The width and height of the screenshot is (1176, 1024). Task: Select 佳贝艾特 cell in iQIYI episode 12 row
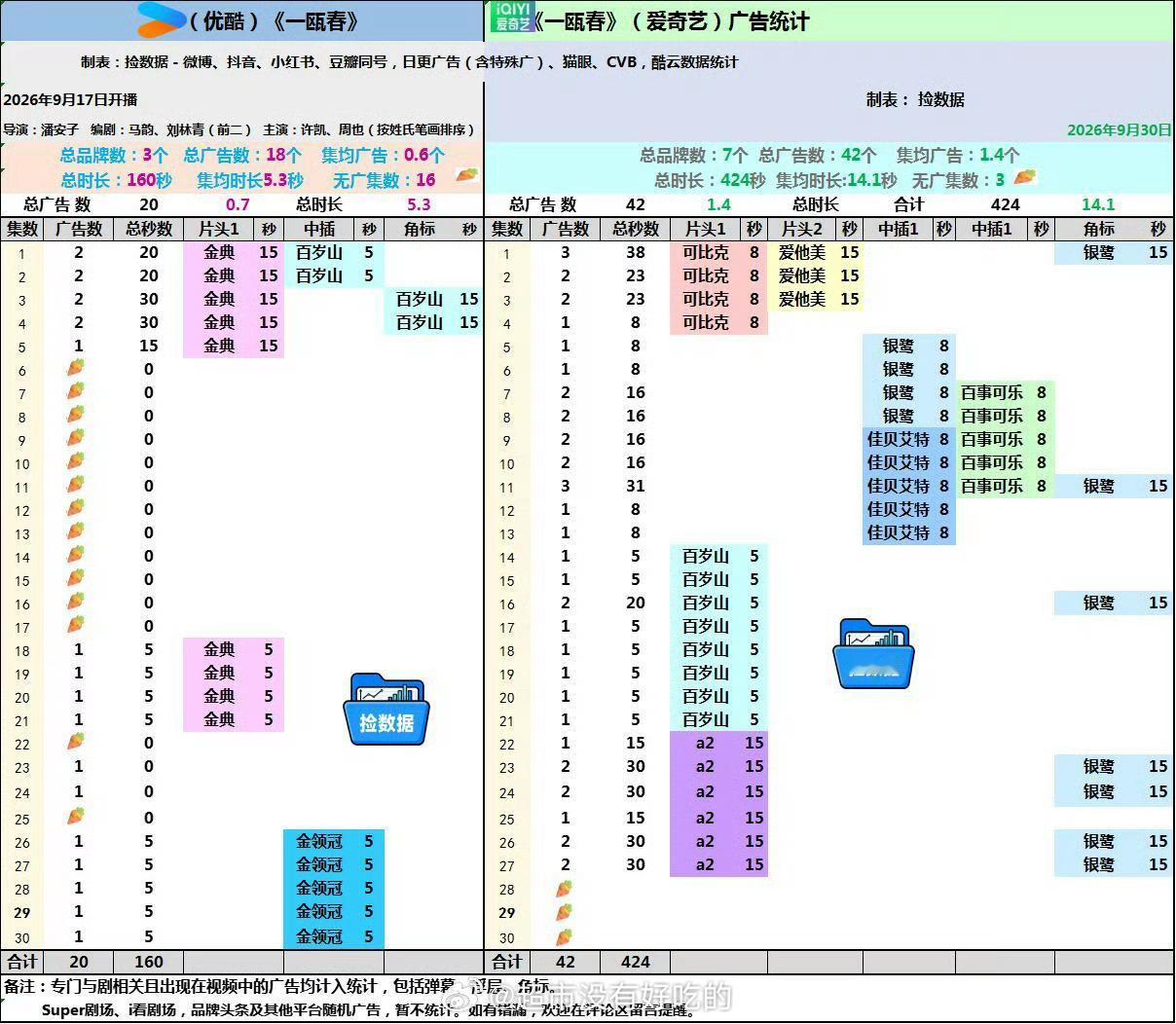pyautogui.click(x=899, y=509)
